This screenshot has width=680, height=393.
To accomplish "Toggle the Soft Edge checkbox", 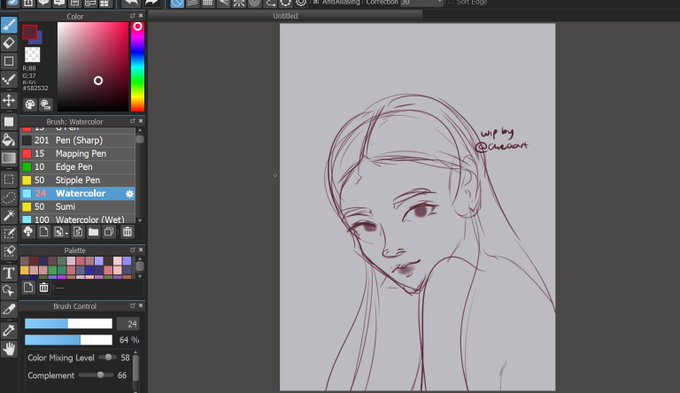I will click(x=450, y=3).
